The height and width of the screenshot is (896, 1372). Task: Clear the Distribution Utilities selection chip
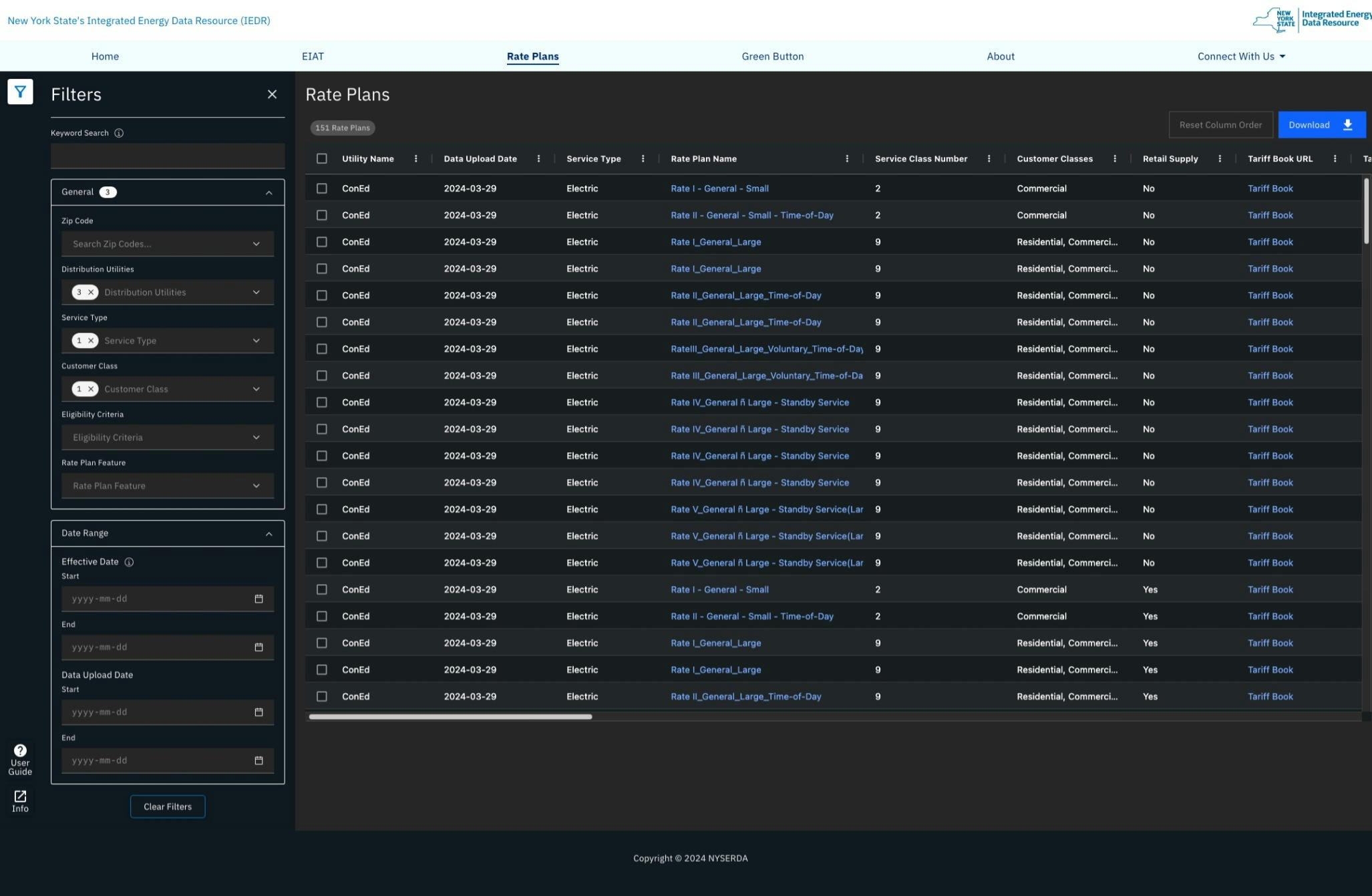point(91,293)
